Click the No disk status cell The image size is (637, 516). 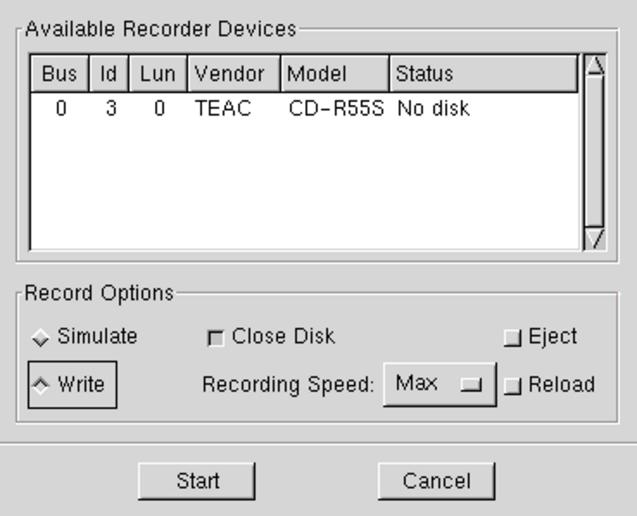pos(433,108)
